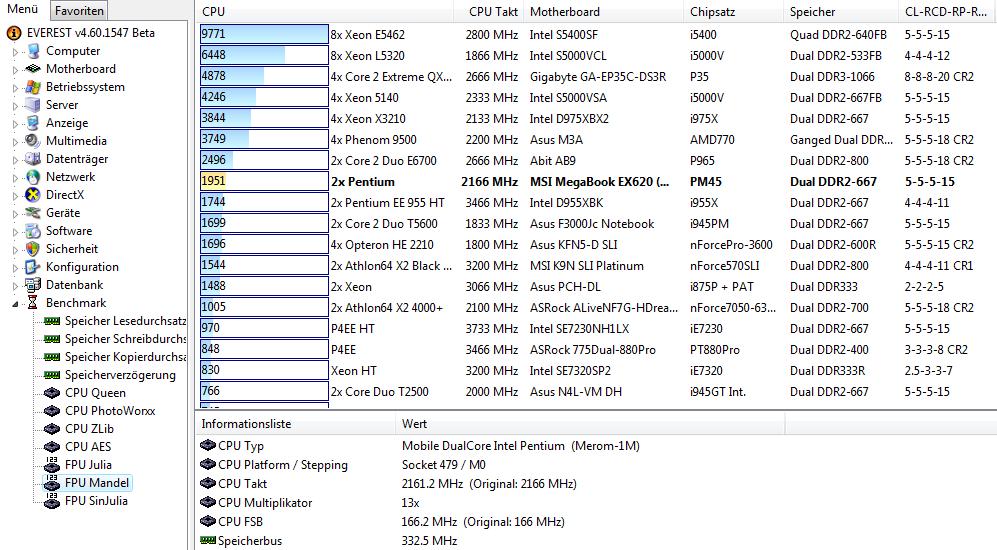Select the DirectX icon
The height and width of the screenshot is (550, 997).
pyautogui.click(x=33, y=195)
